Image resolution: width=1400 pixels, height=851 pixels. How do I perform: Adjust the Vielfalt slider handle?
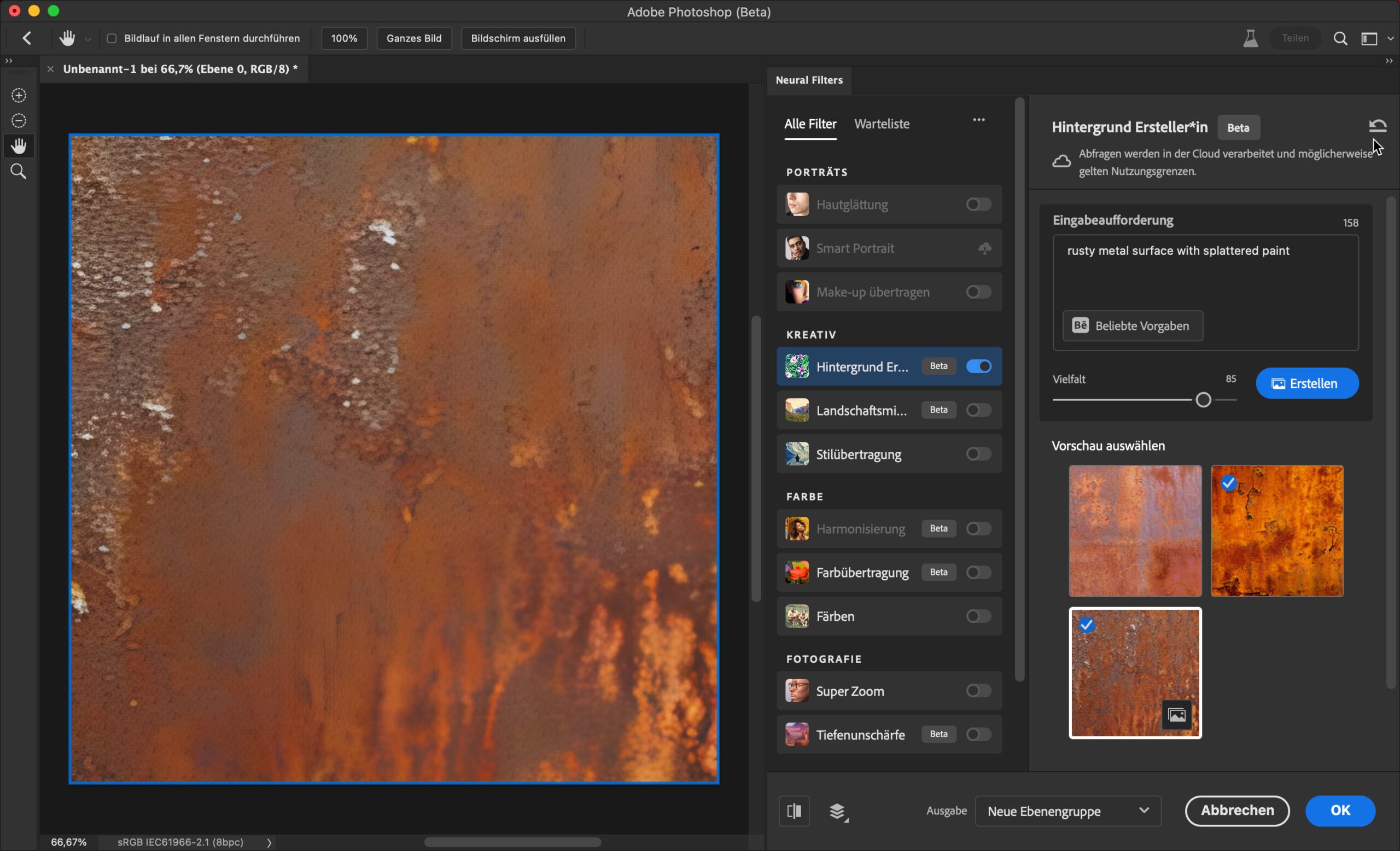tap(1203, 400)
